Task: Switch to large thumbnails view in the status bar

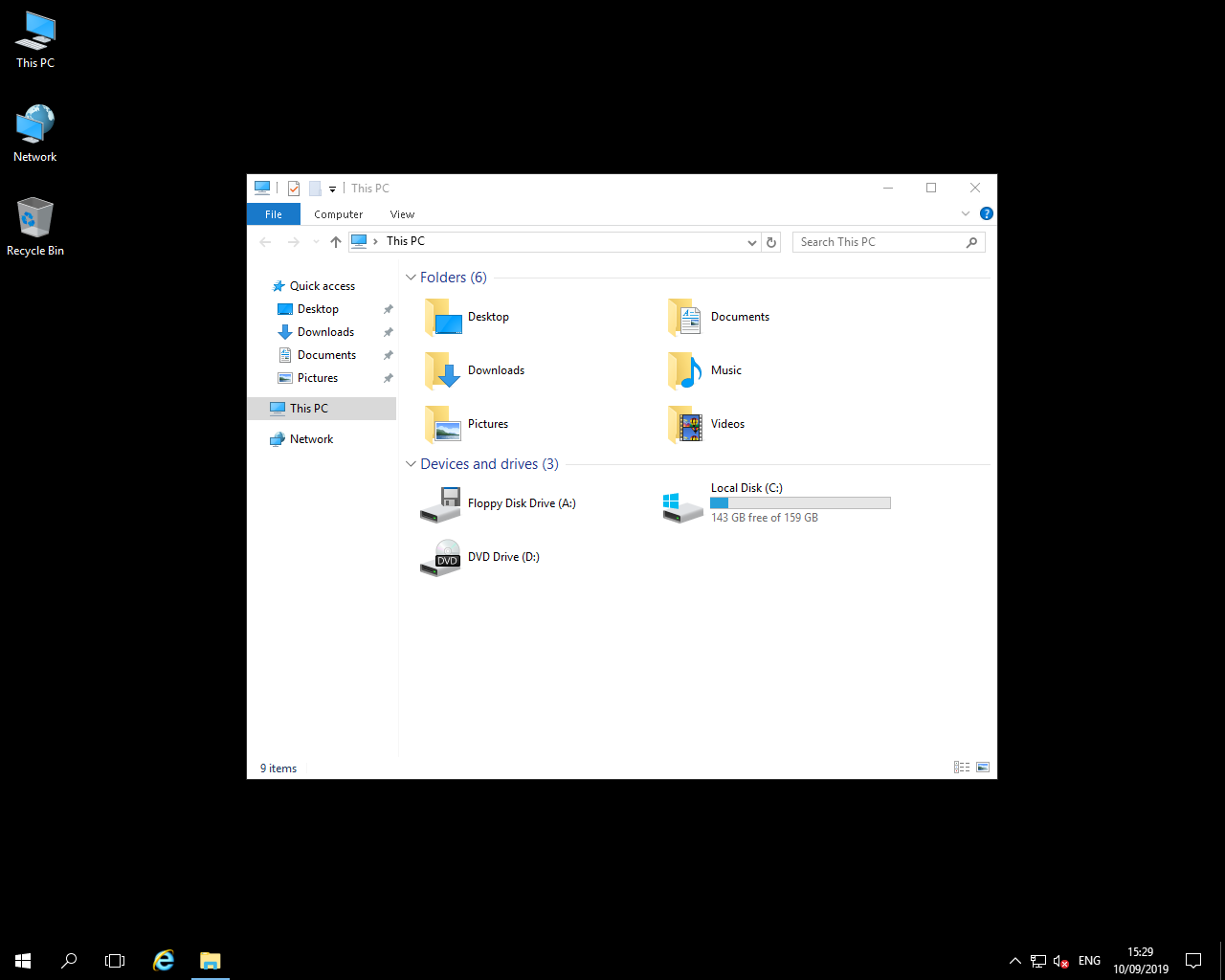Action: (x=982, y=767)
